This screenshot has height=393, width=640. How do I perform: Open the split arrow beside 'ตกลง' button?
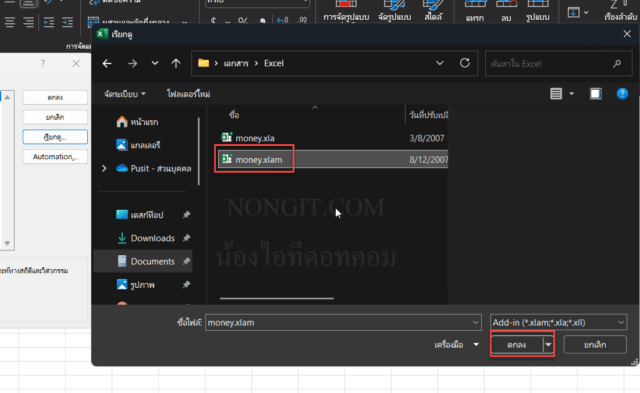click(548, 345)
